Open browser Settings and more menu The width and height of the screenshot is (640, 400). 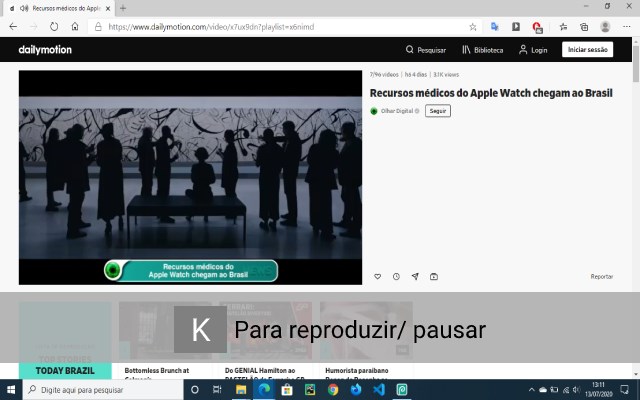coord(627,27)
